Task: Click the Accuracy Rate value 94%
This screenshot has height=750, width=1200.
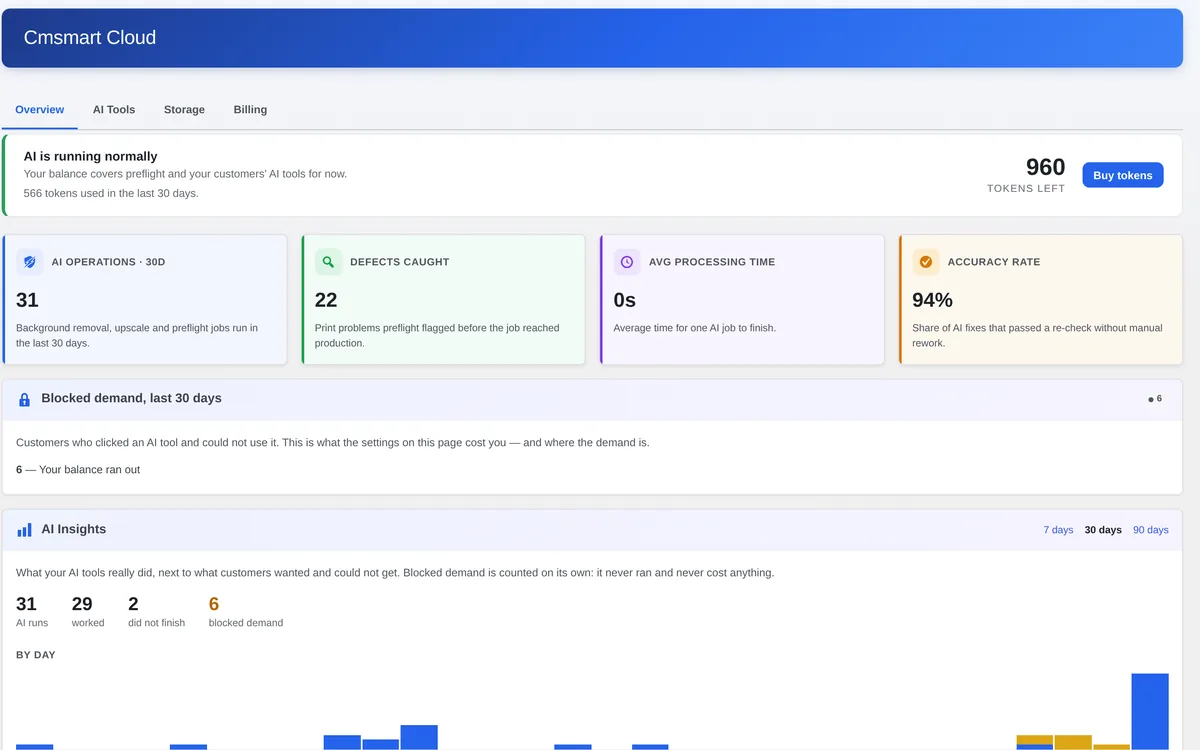Action: 932,300
